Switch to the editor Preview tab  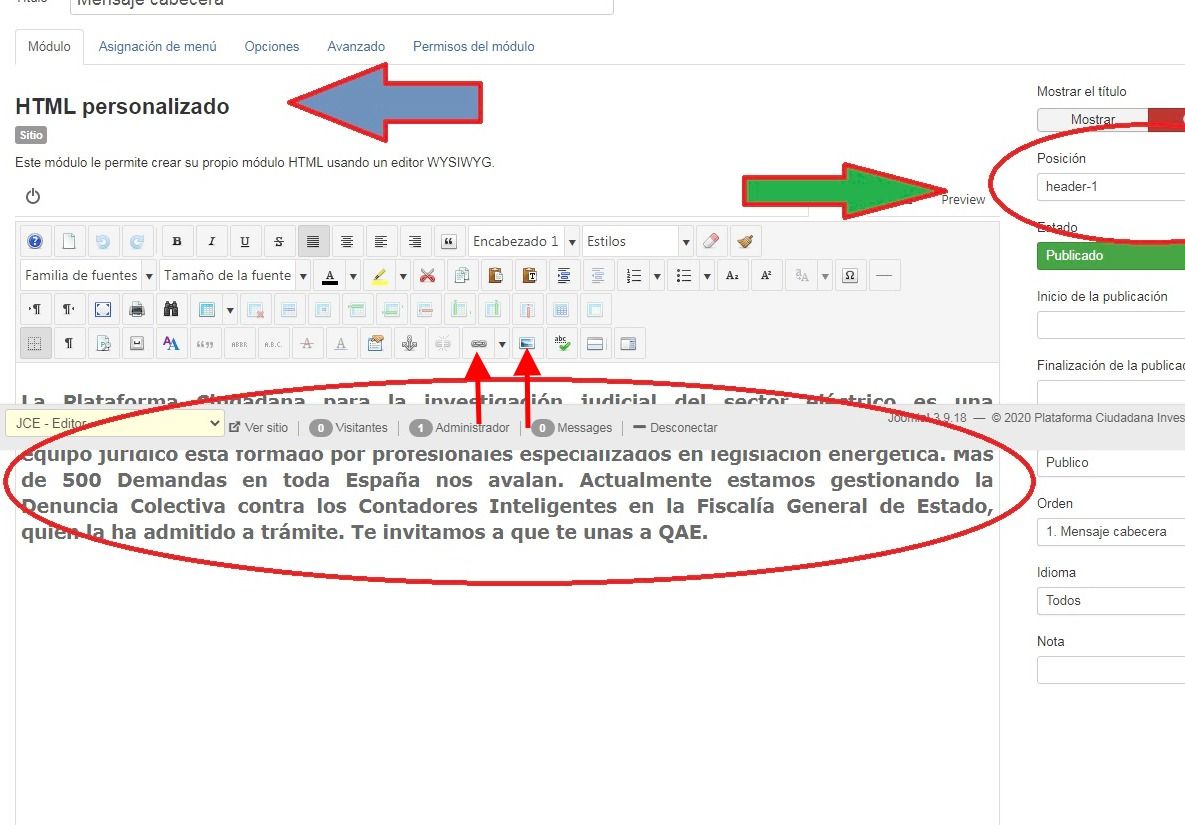pos(963,199)
